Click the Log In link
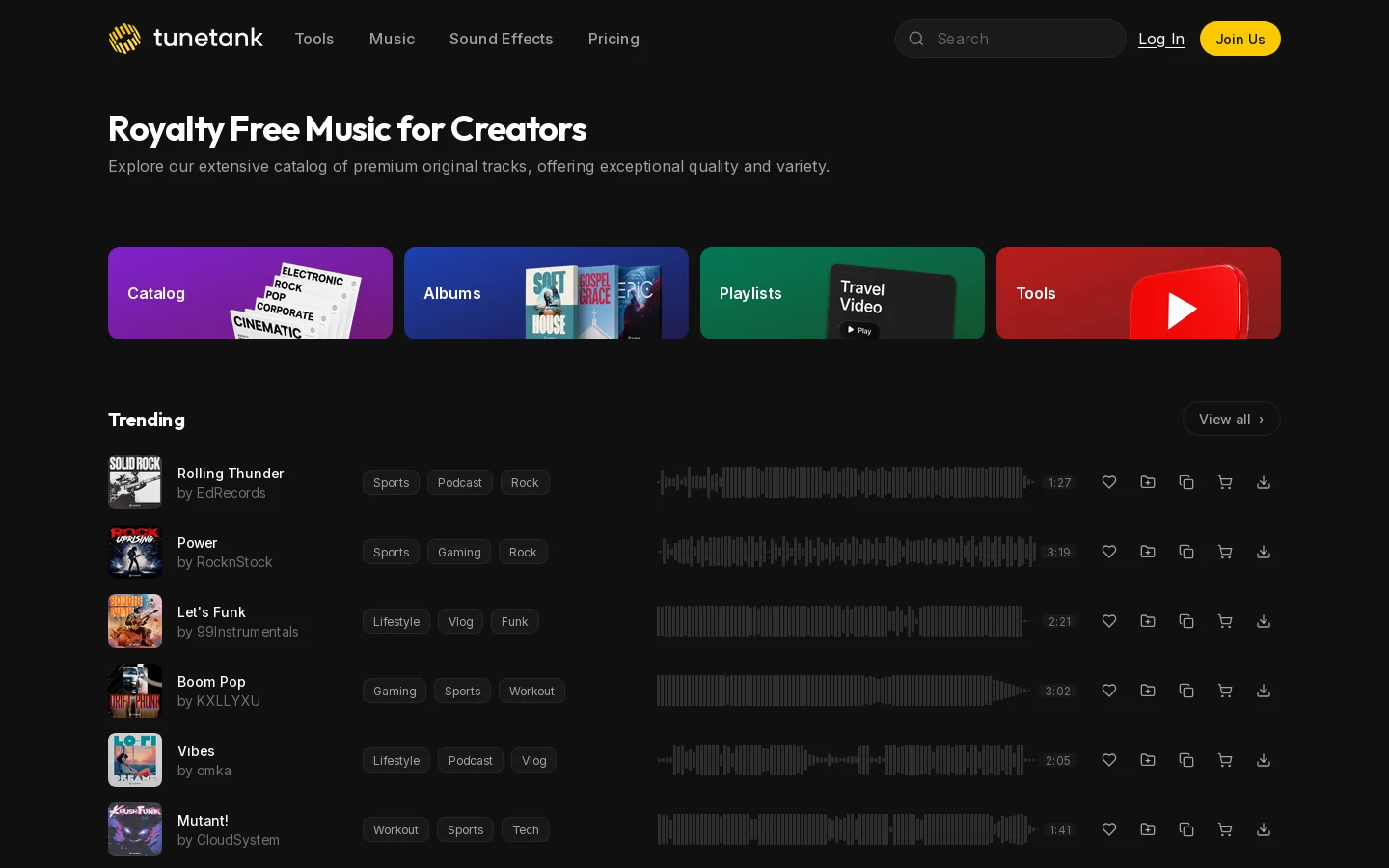 (x=1161, y=39)
